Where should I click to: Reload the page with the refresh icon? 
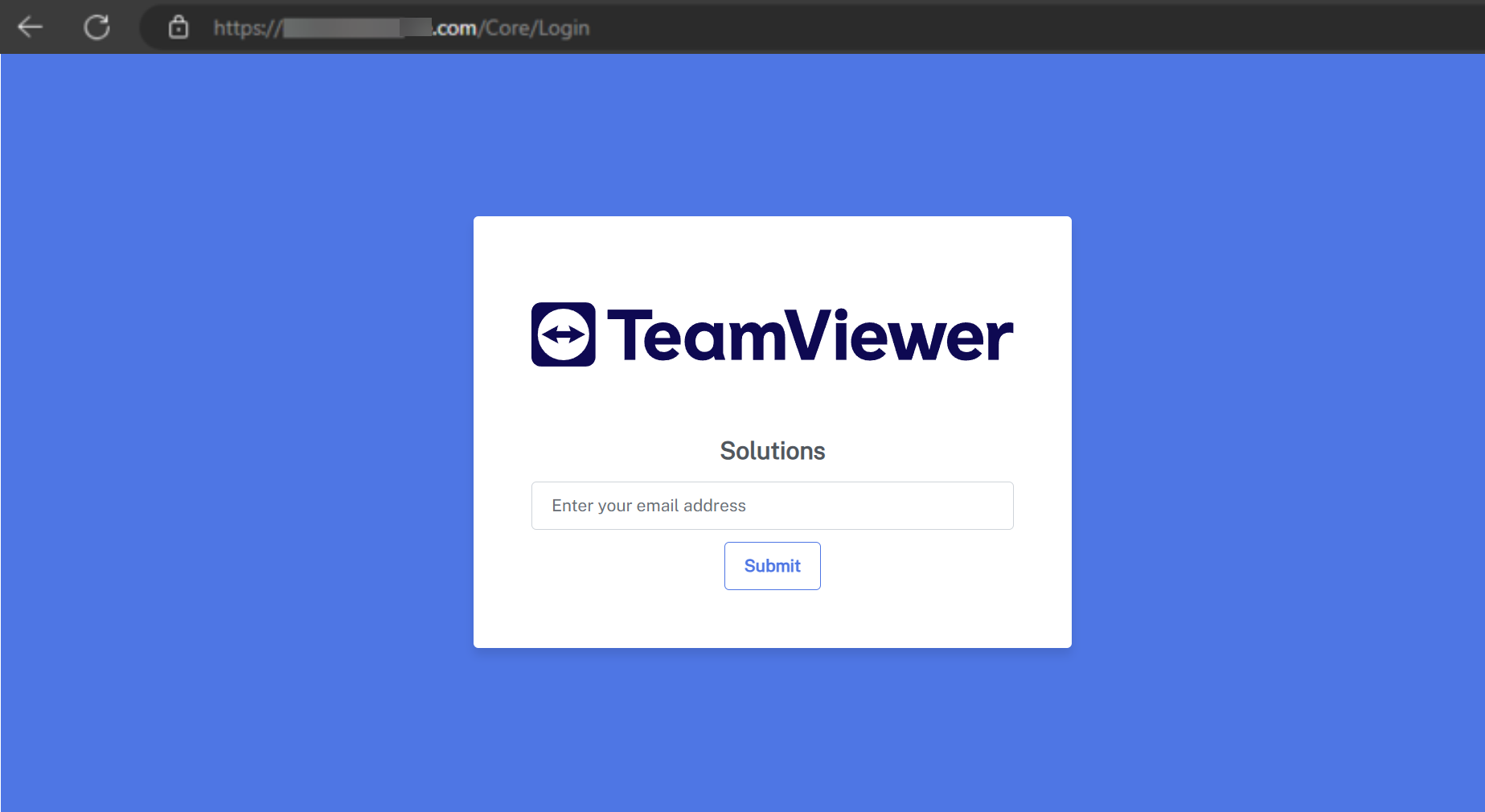click(96, 27)
